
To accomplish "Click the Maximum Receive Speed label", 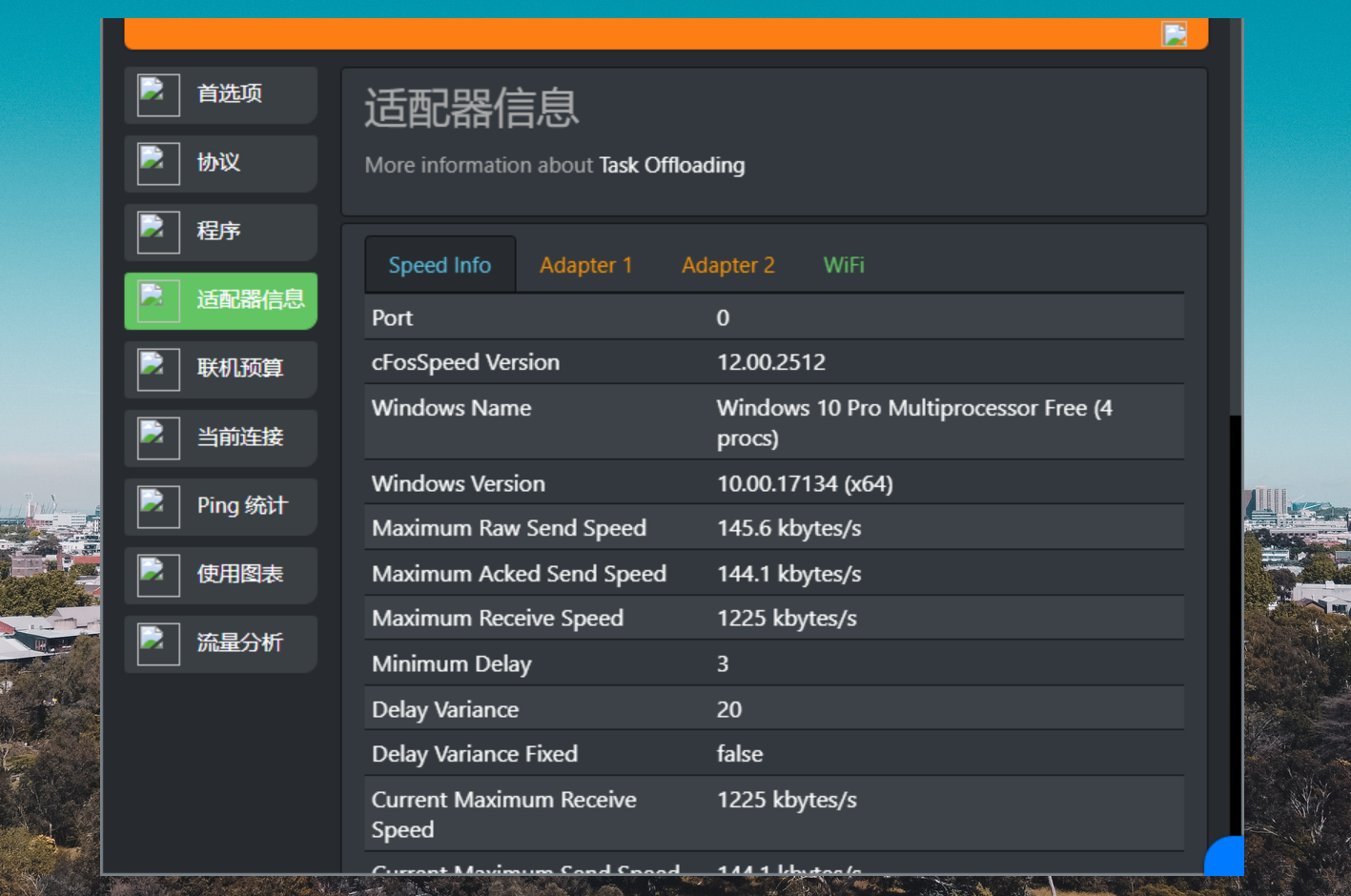I will click(x=498, y=619).
